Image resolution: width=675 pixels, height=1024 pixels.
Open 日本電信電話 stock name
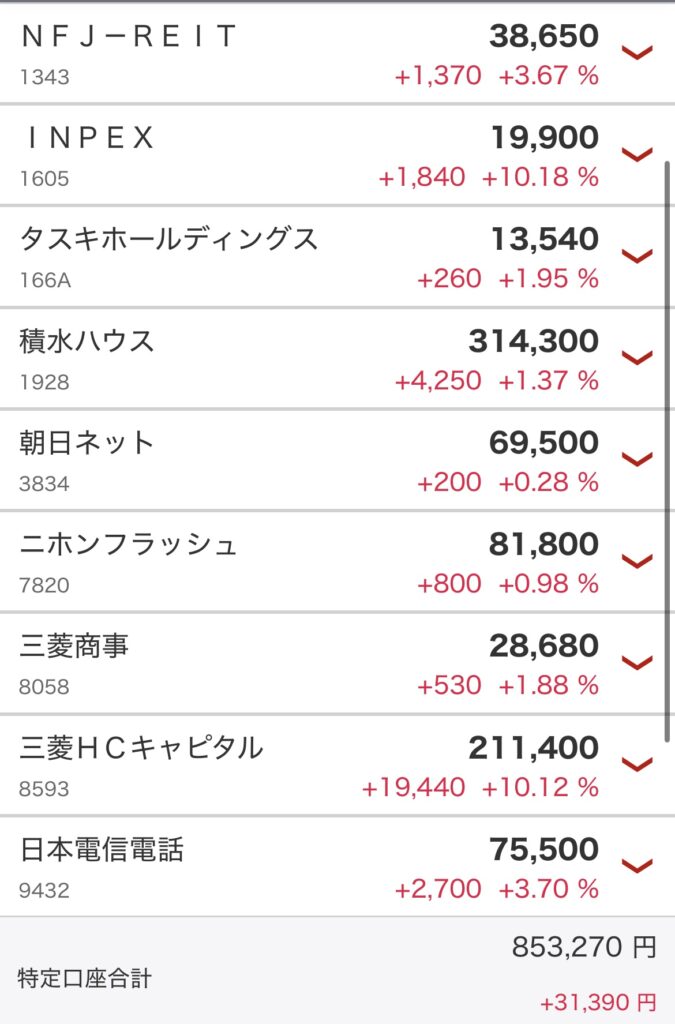[x=102, y=850]
